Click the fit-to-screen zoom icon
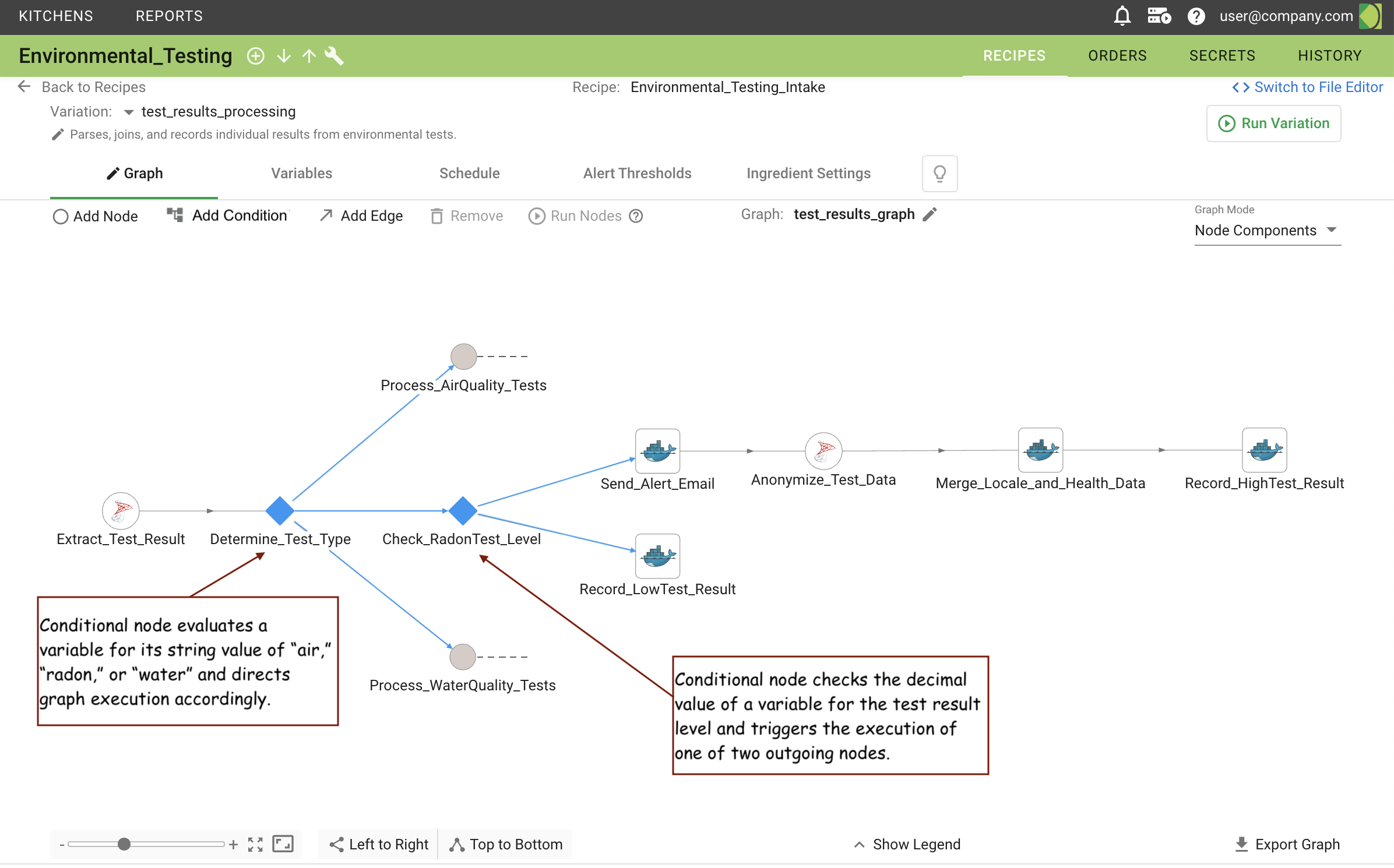This screenshot has height=868, width=1394. pyautogui.click(x=255, y=844)
